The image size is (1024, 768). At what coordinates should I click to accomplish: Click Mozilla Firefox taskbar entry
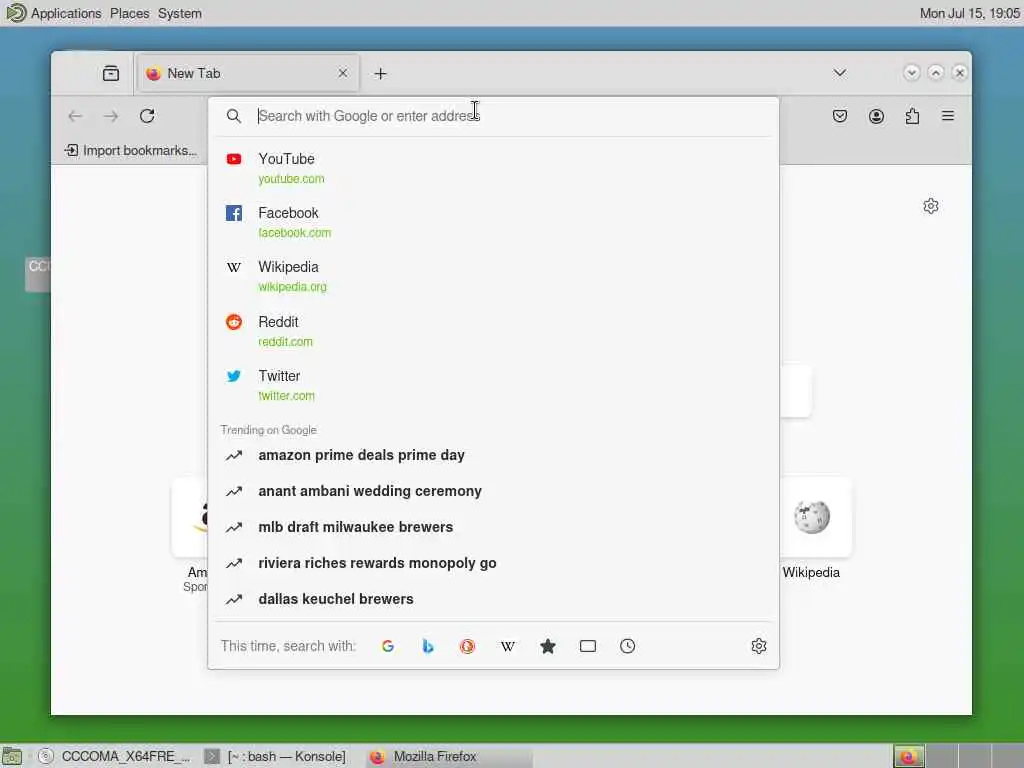[449, 756]
